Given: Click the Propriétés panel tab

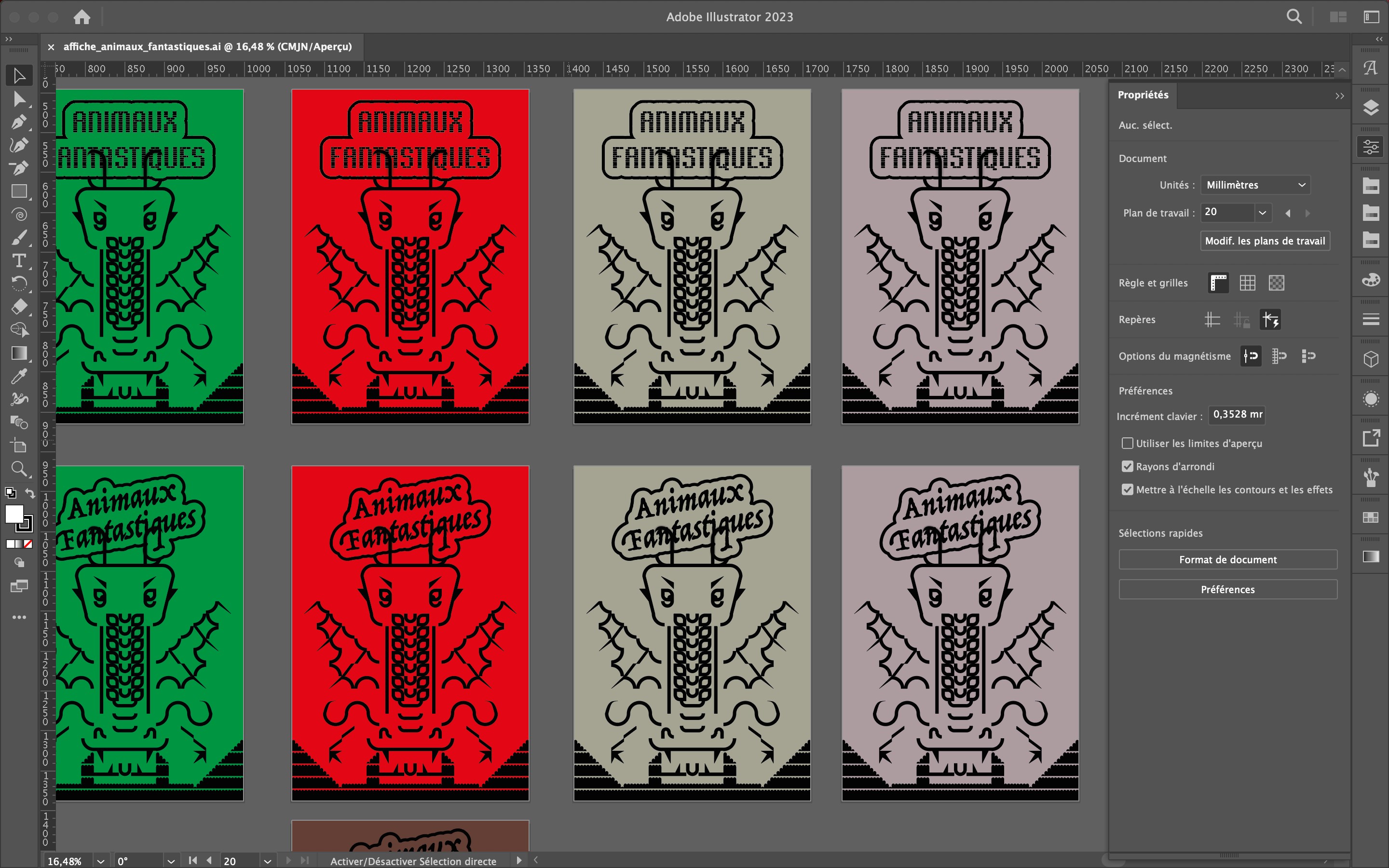Looking at the screenshot, I should 1142,95.
